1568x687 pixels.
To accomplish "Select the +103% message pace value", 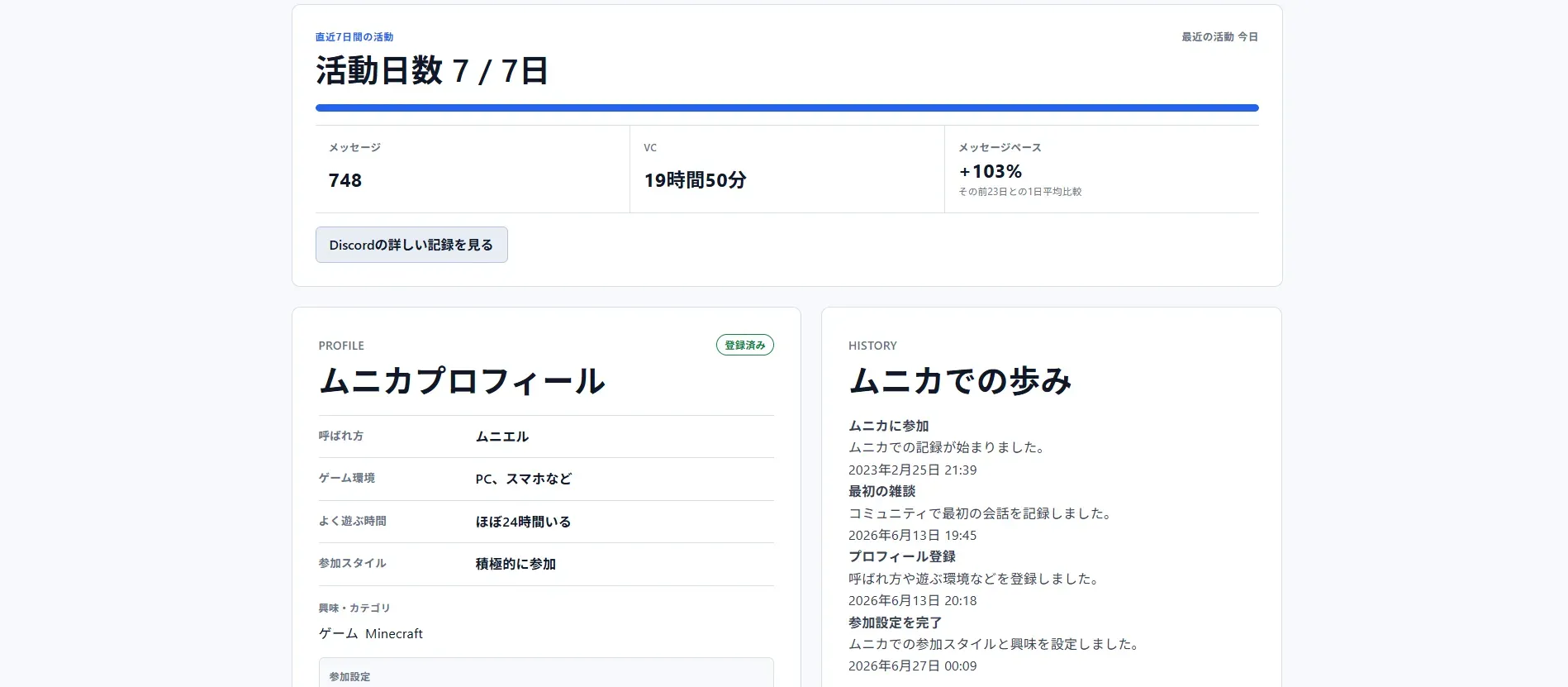I will pos(991,171).
